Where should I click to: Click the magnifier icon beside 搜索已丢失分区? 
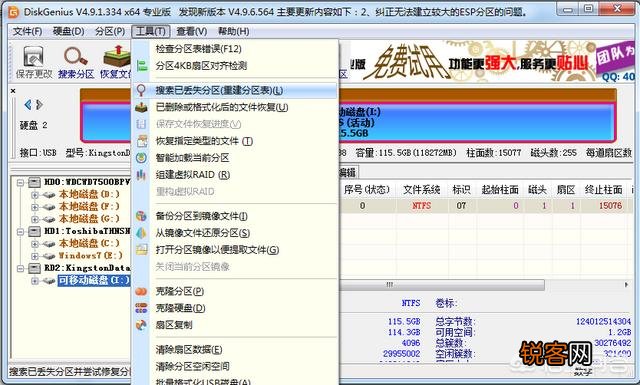click(x=141, y=90)
